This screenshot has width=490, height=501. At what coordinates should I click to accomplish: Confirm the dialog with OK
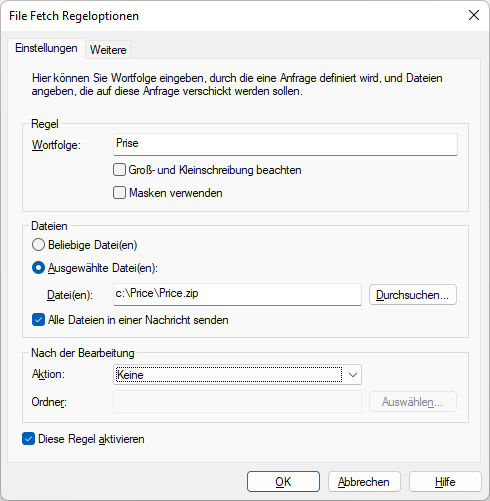283,482
